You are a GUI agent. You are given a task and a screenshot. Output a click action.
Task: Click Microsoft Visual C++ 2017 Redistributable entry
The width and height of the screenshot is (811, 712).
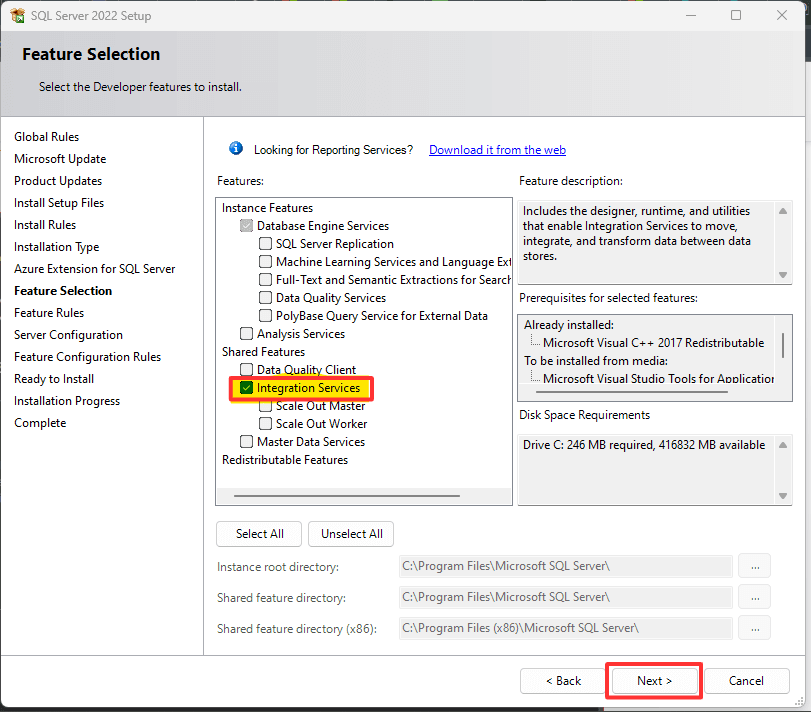tap(653, 343)
